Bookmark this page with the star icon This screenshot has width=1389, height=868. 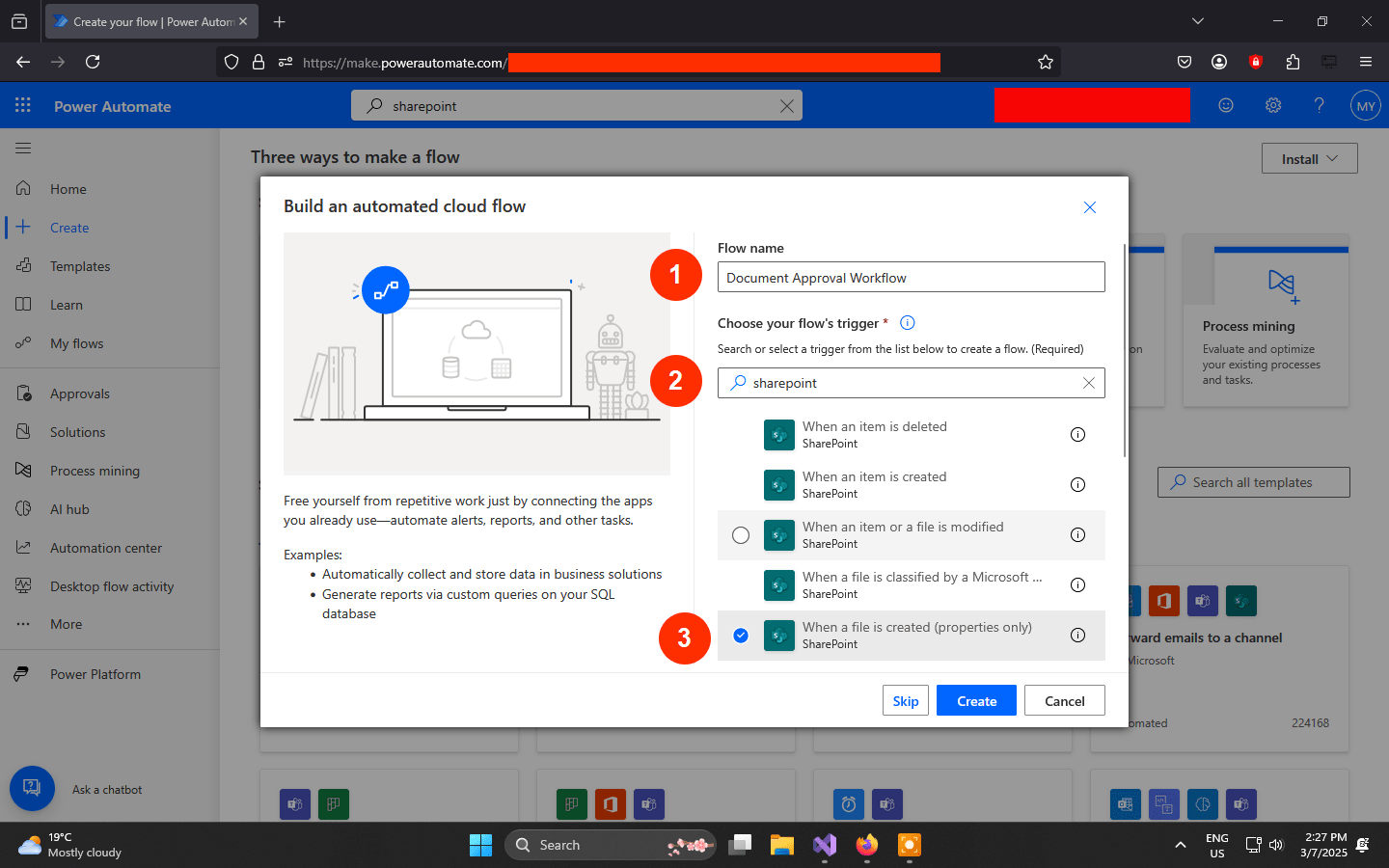[x=1046, y=62]
